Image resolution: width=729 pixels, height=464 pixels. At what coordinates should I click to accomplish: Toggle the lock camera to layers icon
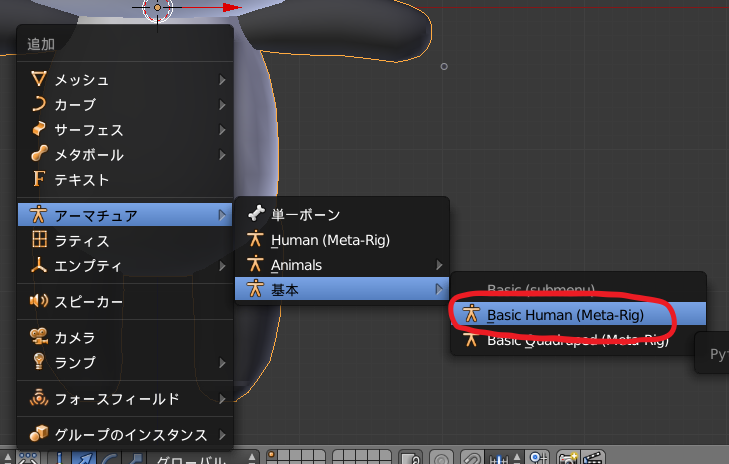411,458
